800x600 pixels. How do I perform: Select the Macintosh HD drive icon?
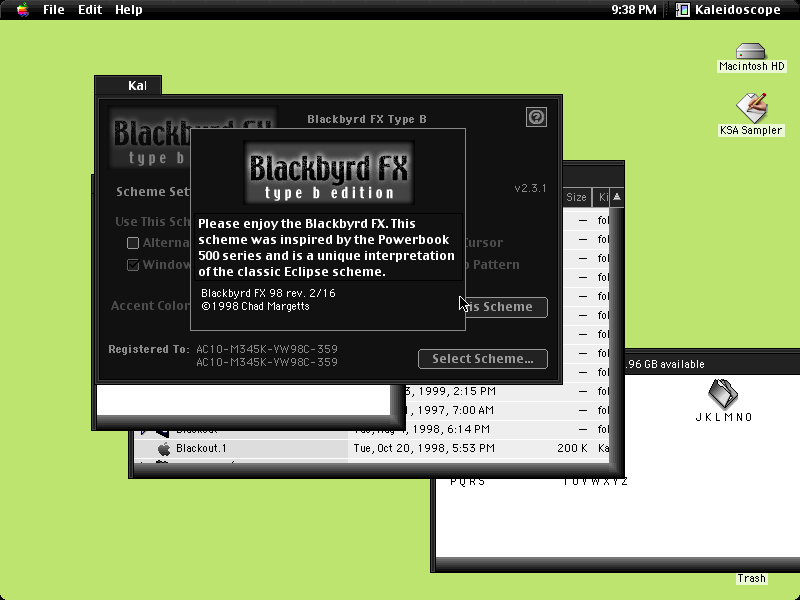[x=751, y=51]
